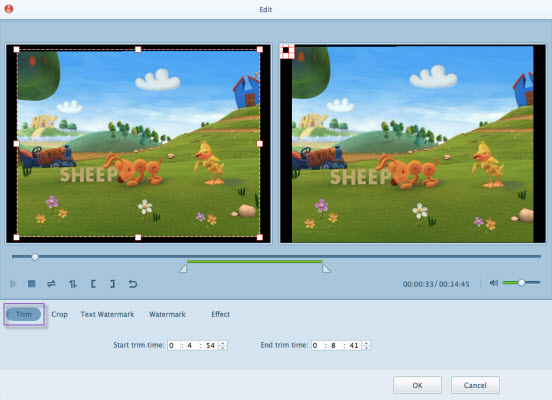
Task: Click End trim time seconds field
Action: tap(354, 345)
